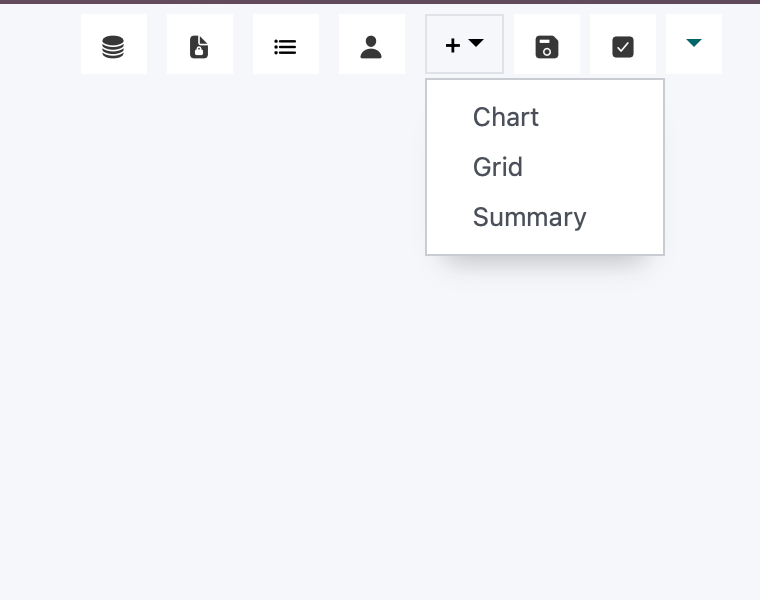The width and height of the screenshot is (760, 600).
Task: Collapse the add menu via black caret
Action: coord(476,43)
